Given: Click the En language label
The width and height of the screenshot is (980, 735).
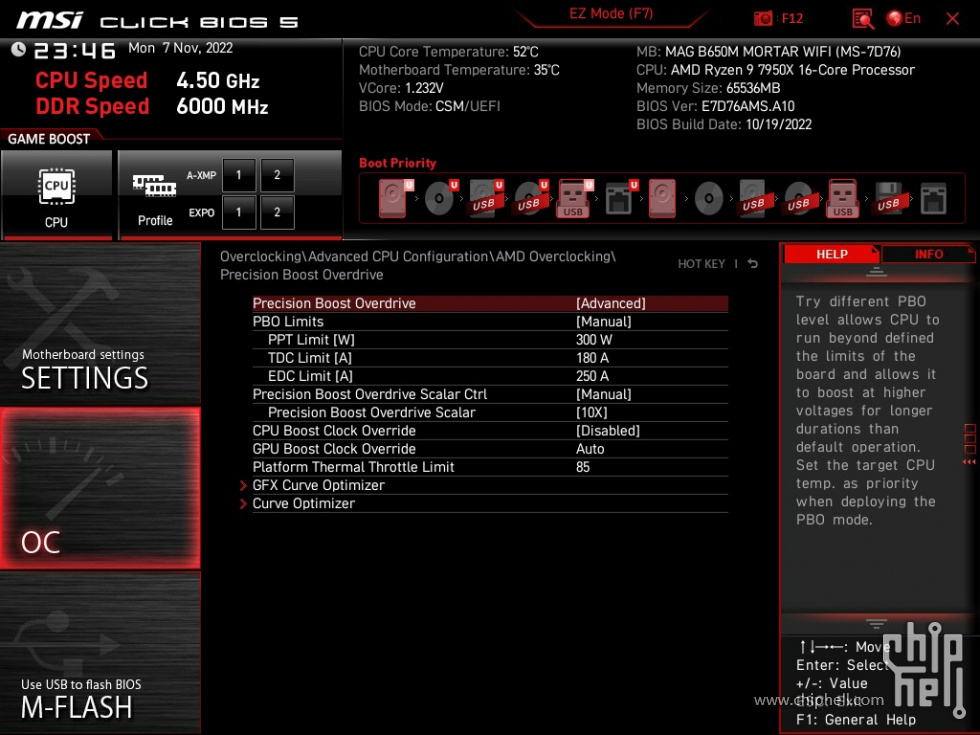Looking at the screenshot, I should (912, 19).
